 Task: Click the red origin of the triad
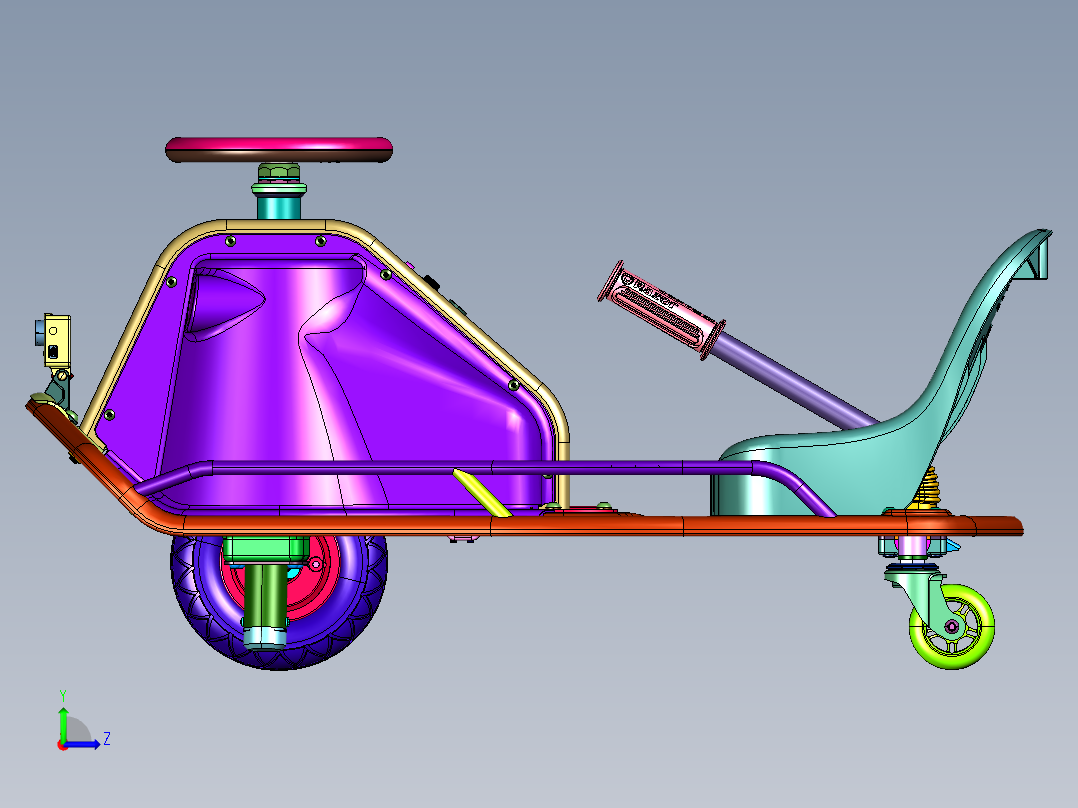tap(62, 745)
